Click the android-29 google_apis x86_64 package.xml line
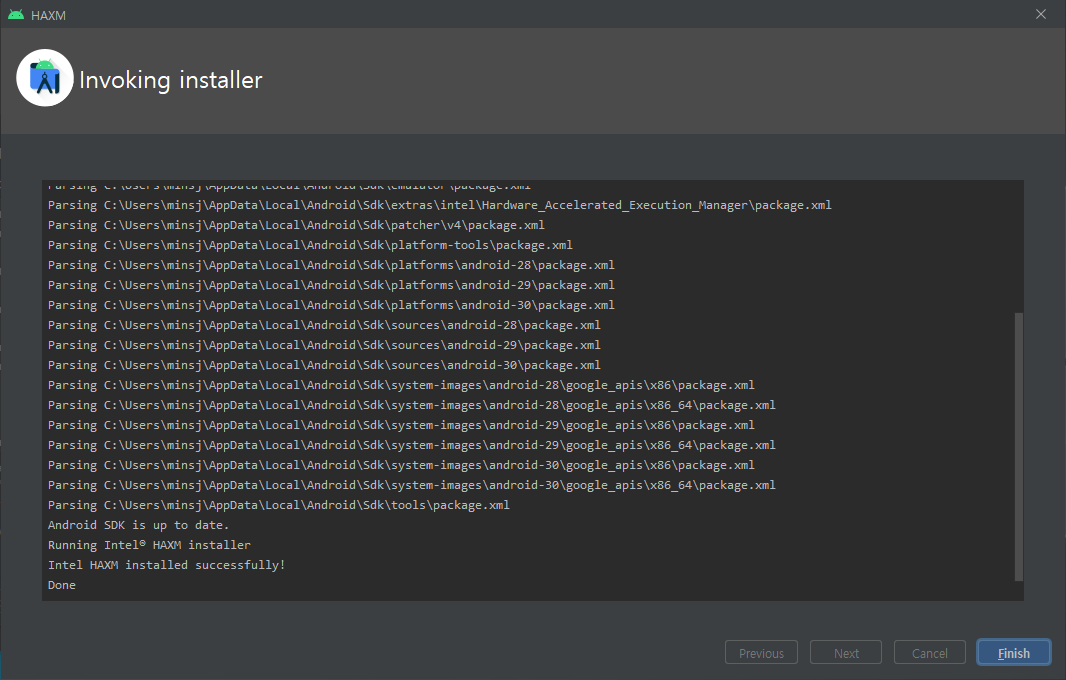Image resolution: width=1066 pixels, height=680 pixels. 412,445
